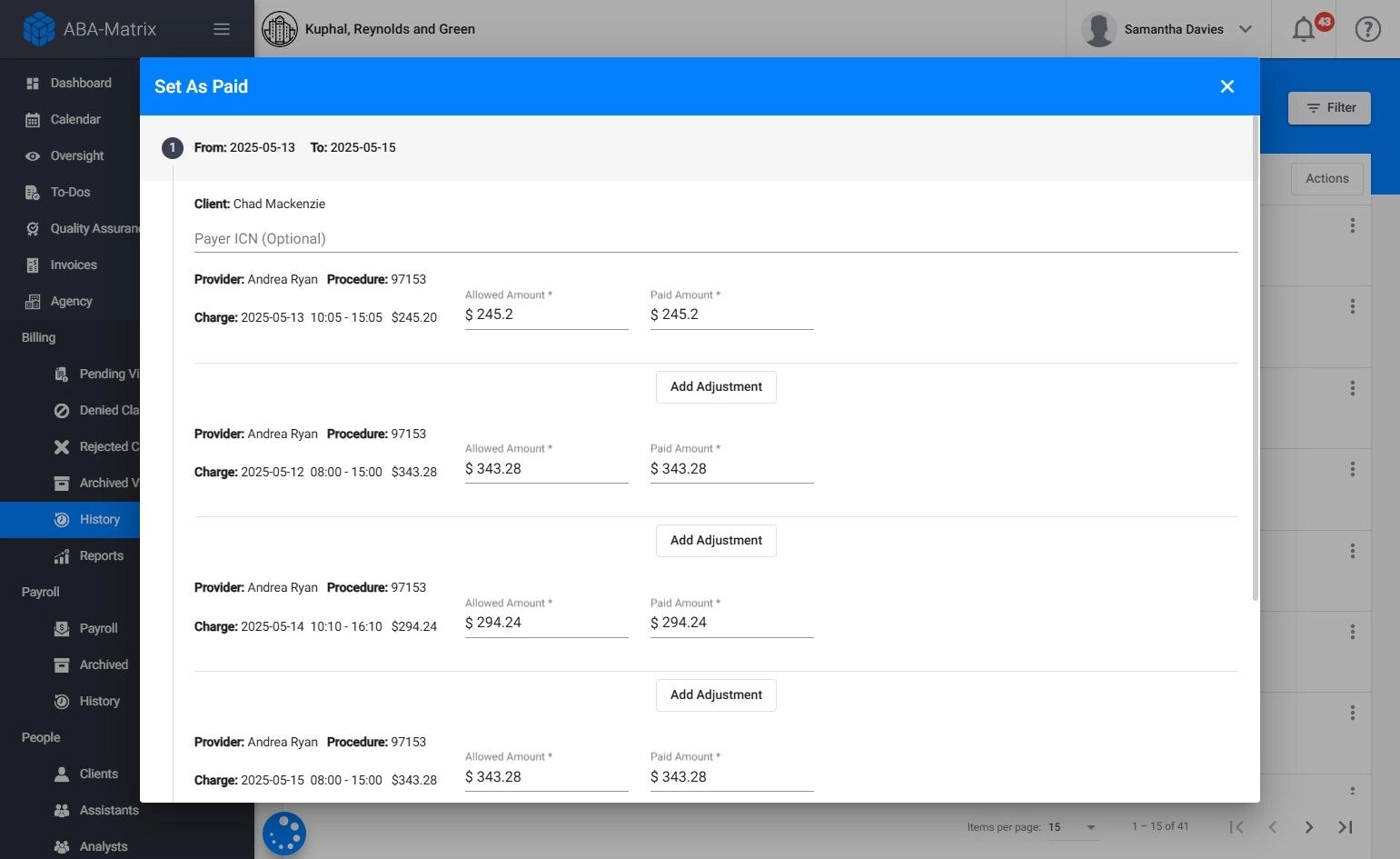Click the Quality Assurance icon
The image size is (1400, 859).
[x=33, y=228]
